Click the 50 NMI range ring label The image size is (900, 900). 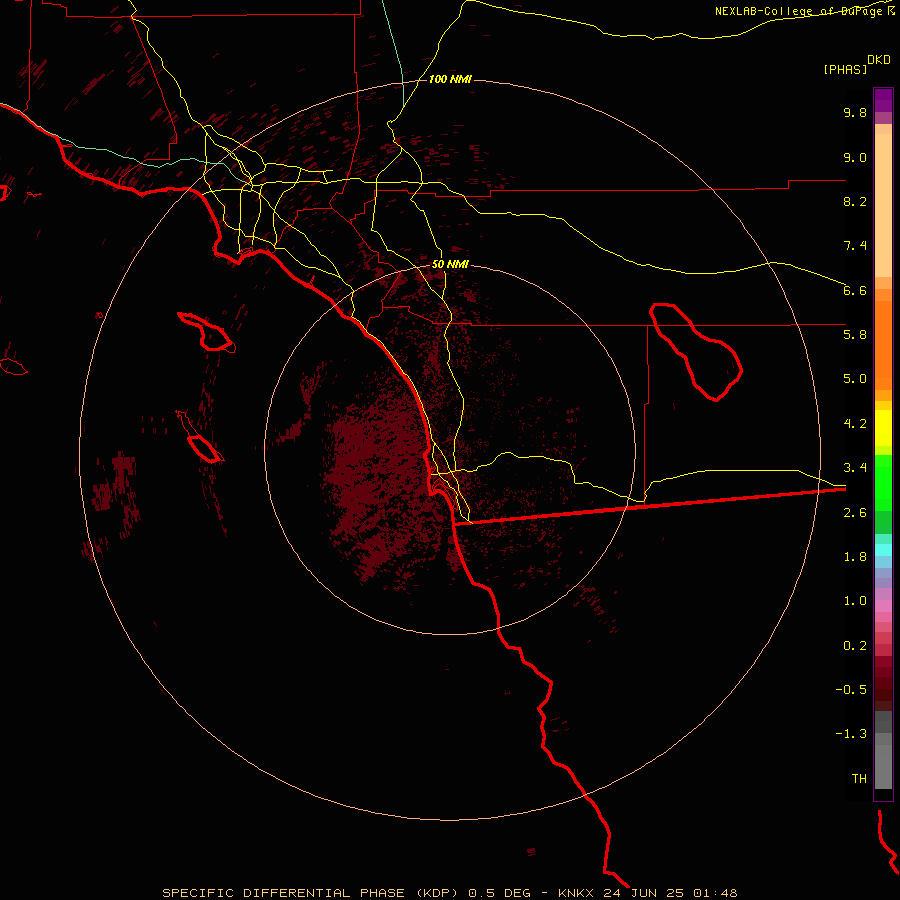(450, 264)
